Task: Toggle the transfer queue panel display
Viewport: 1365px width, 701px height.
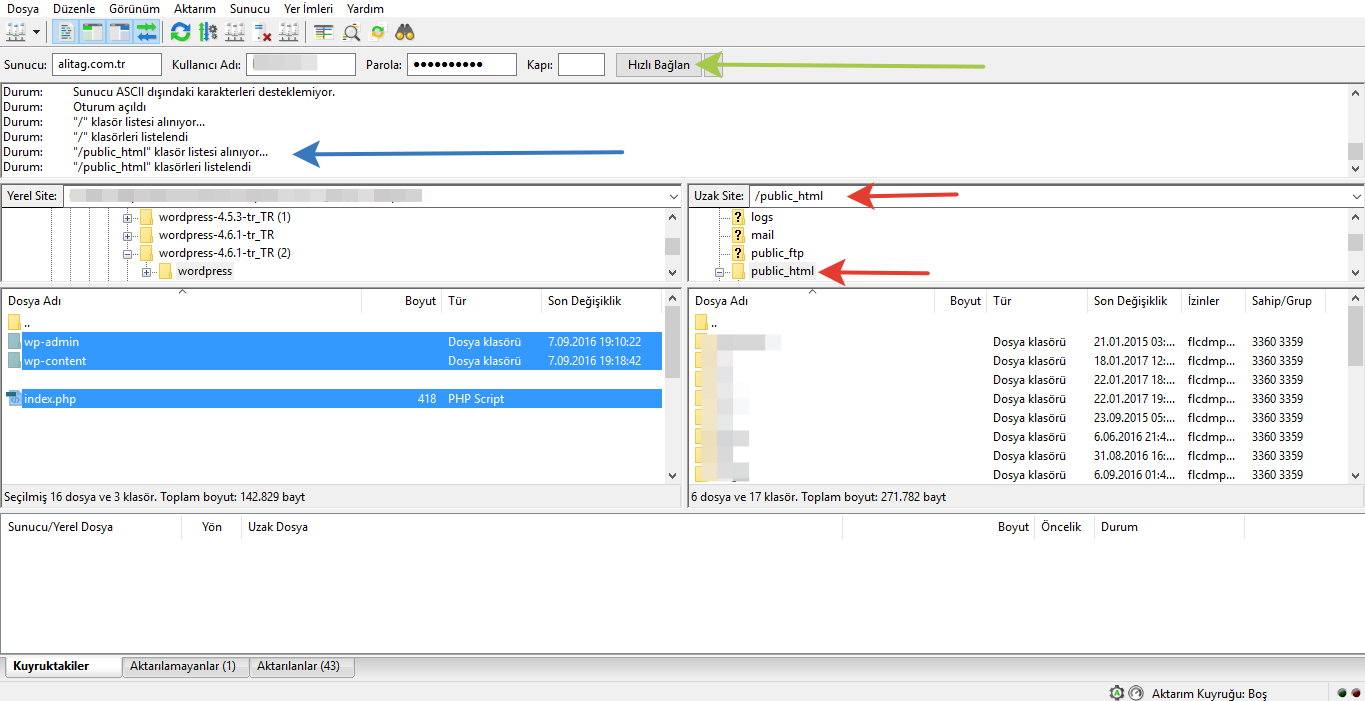Action: [x=147, y=32]
